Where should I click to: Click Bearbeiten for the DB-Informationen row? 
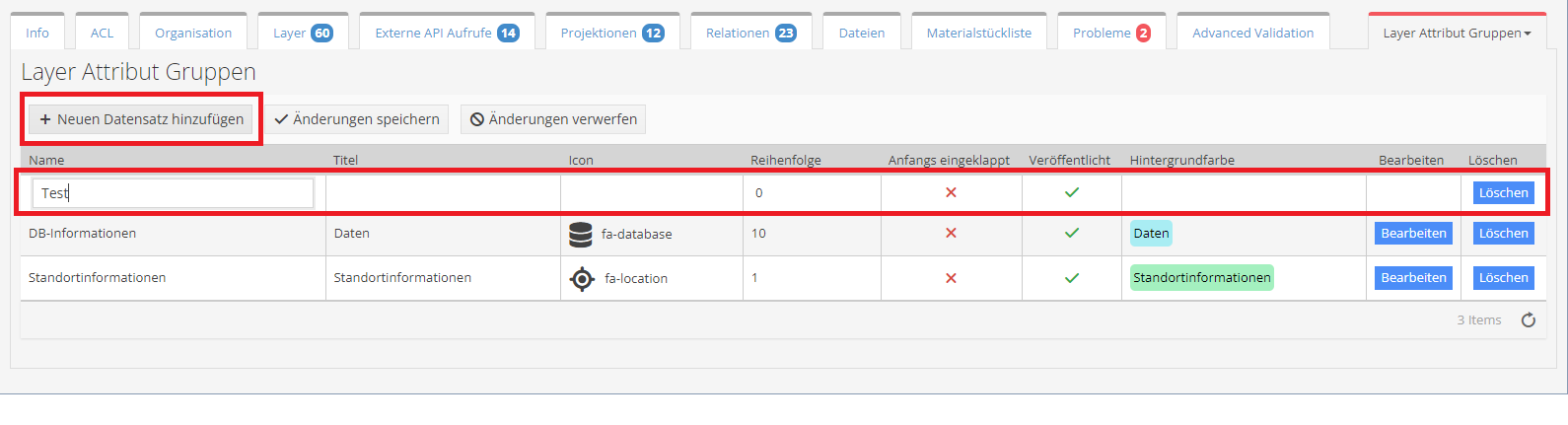[1413, 234]
